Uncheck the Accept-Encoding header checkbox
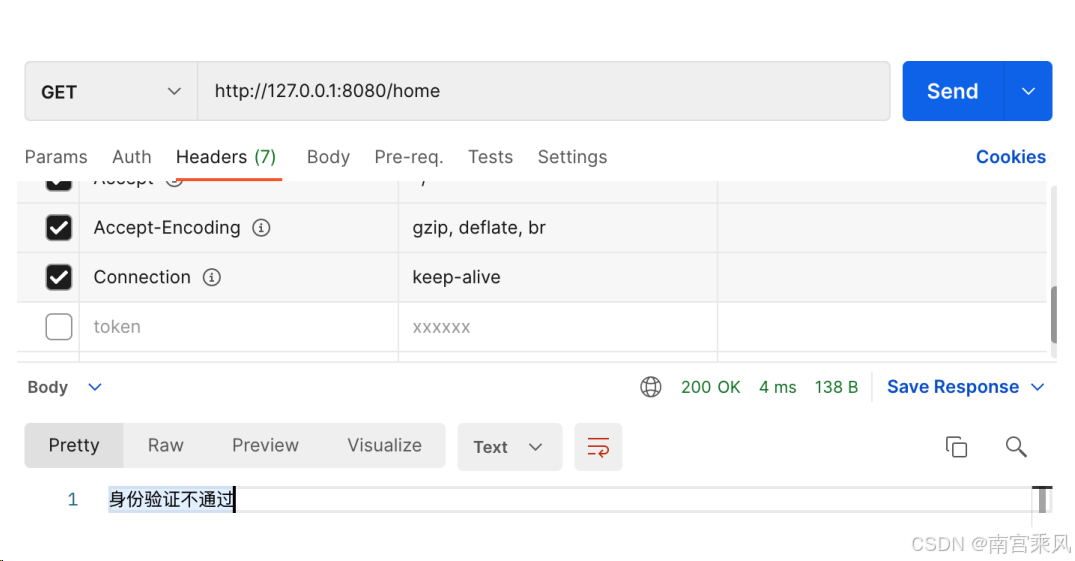This screenshot has width=1075, height=561. [x=59, y=228]
